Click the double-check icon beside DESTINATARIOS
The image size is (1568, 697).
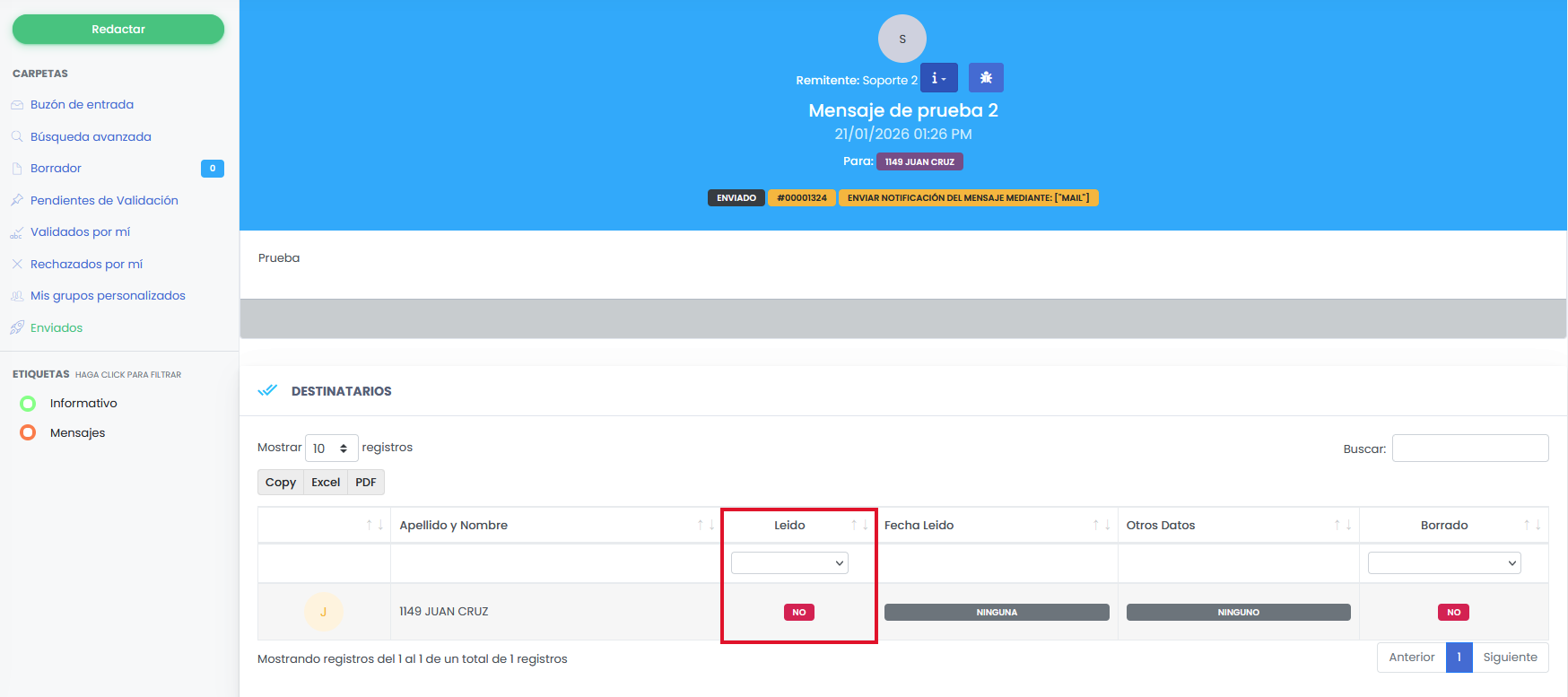pyautogui.click(x=267, y=390)
